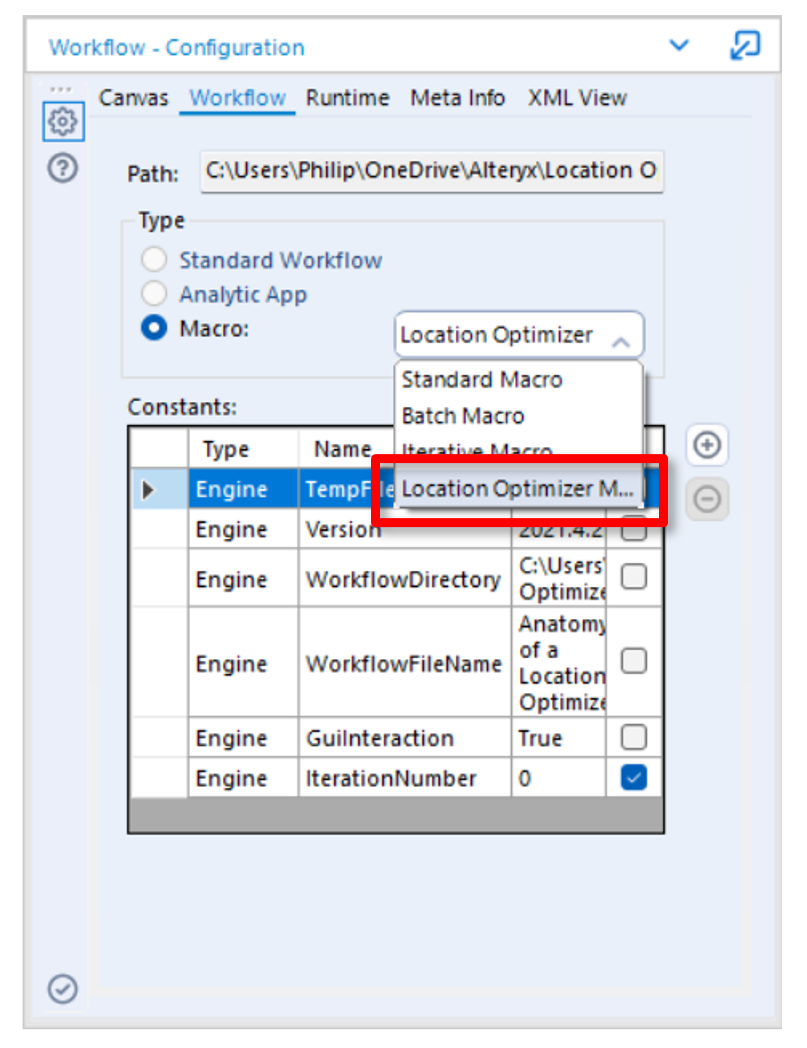This screenshot has height=1048, width=807.
Task: Uncheck the IterationNumber checkbox
Action: click(634, 778)
